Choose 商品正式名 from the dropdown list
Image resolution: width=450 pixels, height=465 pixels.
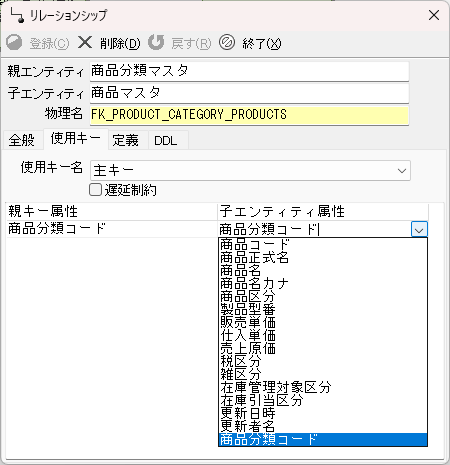click(x=323, y=257)
